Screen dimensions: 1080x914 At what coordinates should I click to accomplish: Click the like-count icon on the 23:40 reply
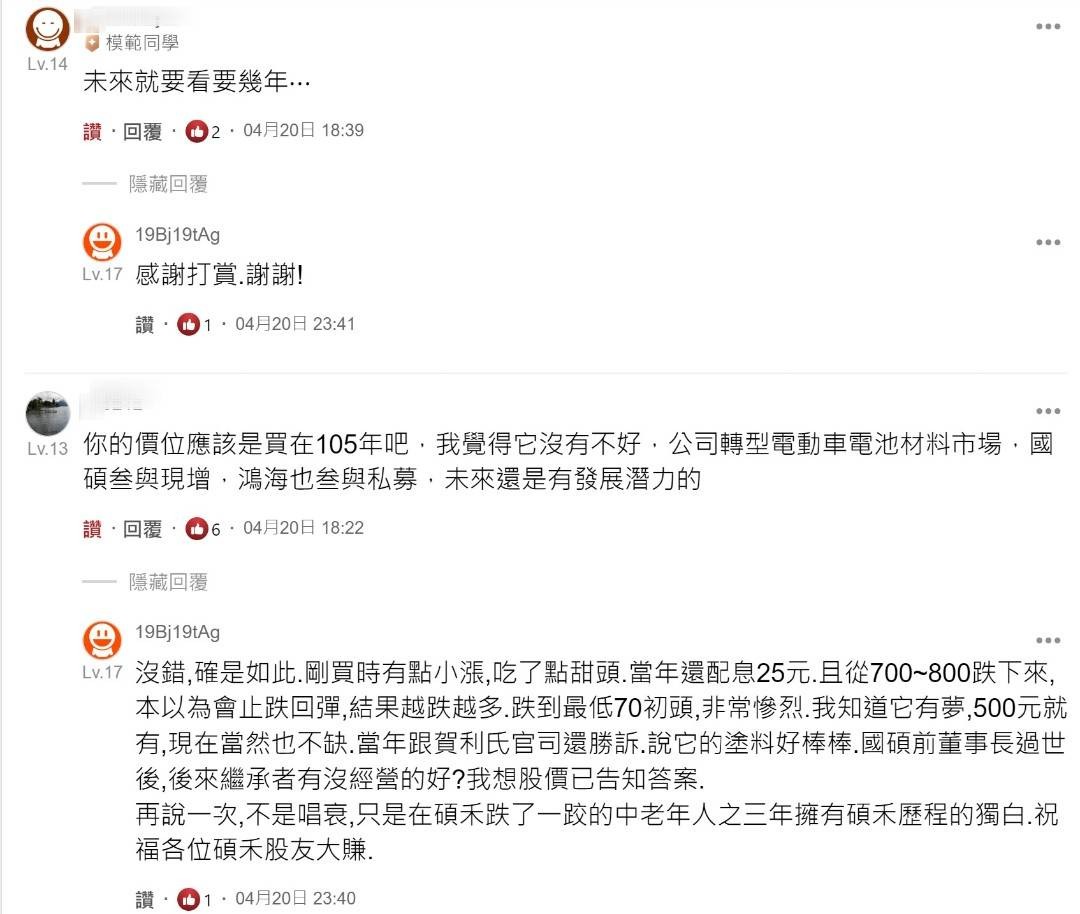point(189,899)
